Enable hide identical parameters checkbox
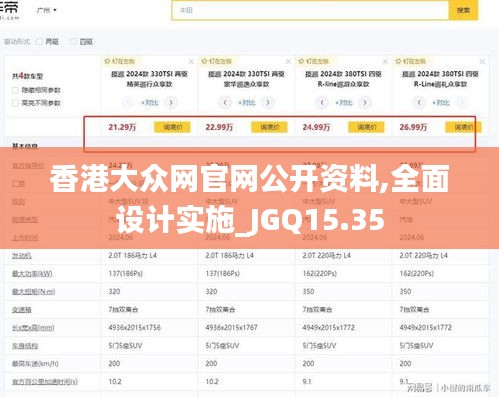This screenshot has height=397, width=499. coord(15,90)
